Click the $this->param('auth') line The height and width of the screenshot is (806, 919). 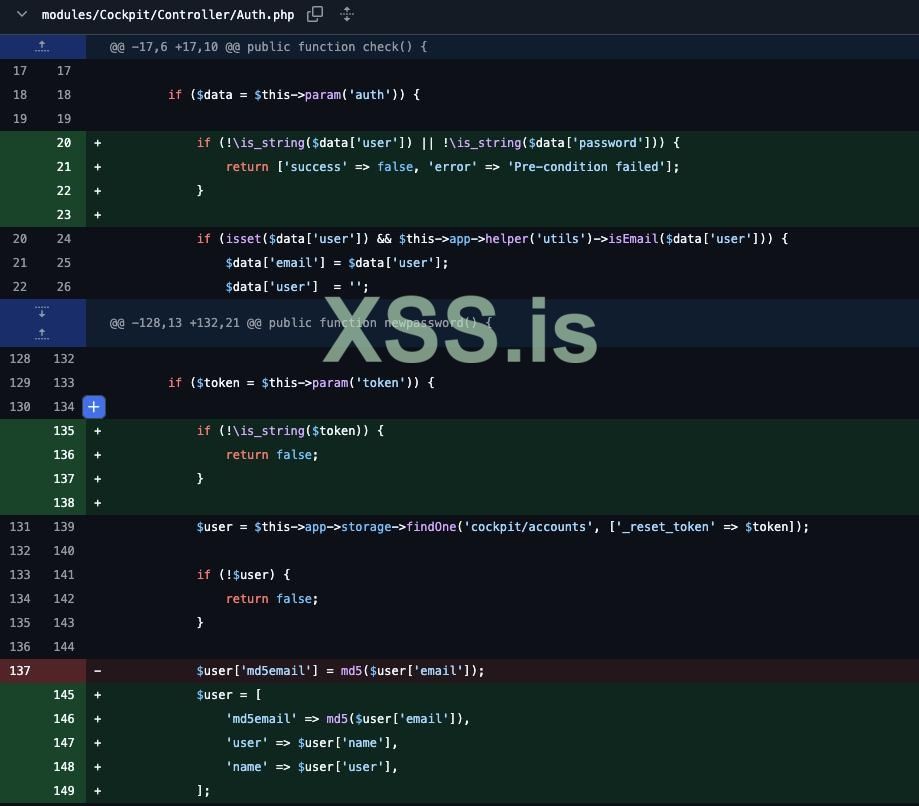[x=294, y=95]
